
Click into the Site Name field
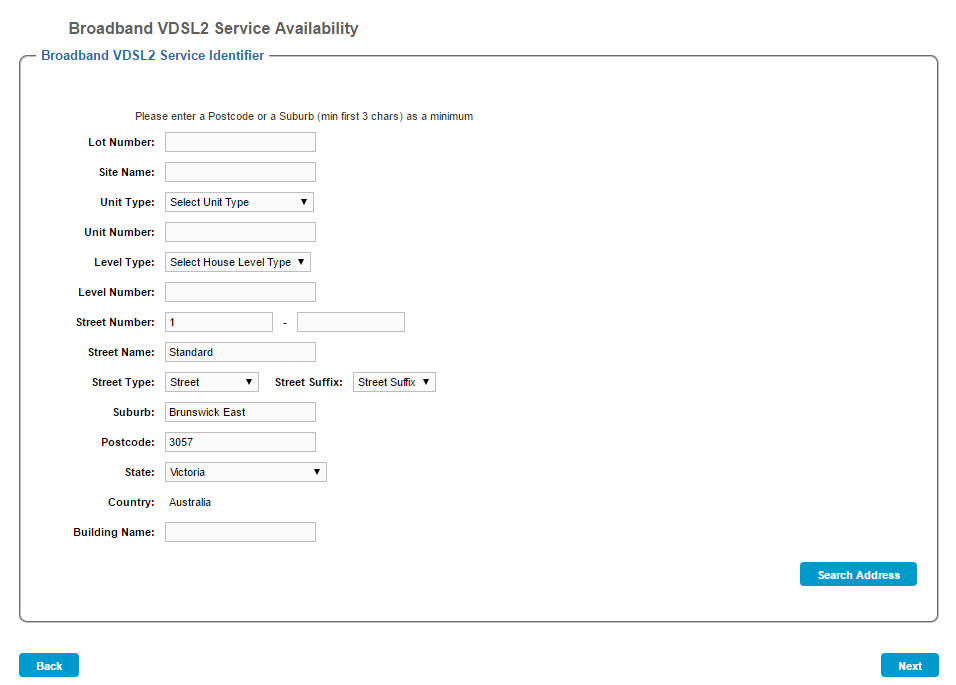[x=240, y=172]
